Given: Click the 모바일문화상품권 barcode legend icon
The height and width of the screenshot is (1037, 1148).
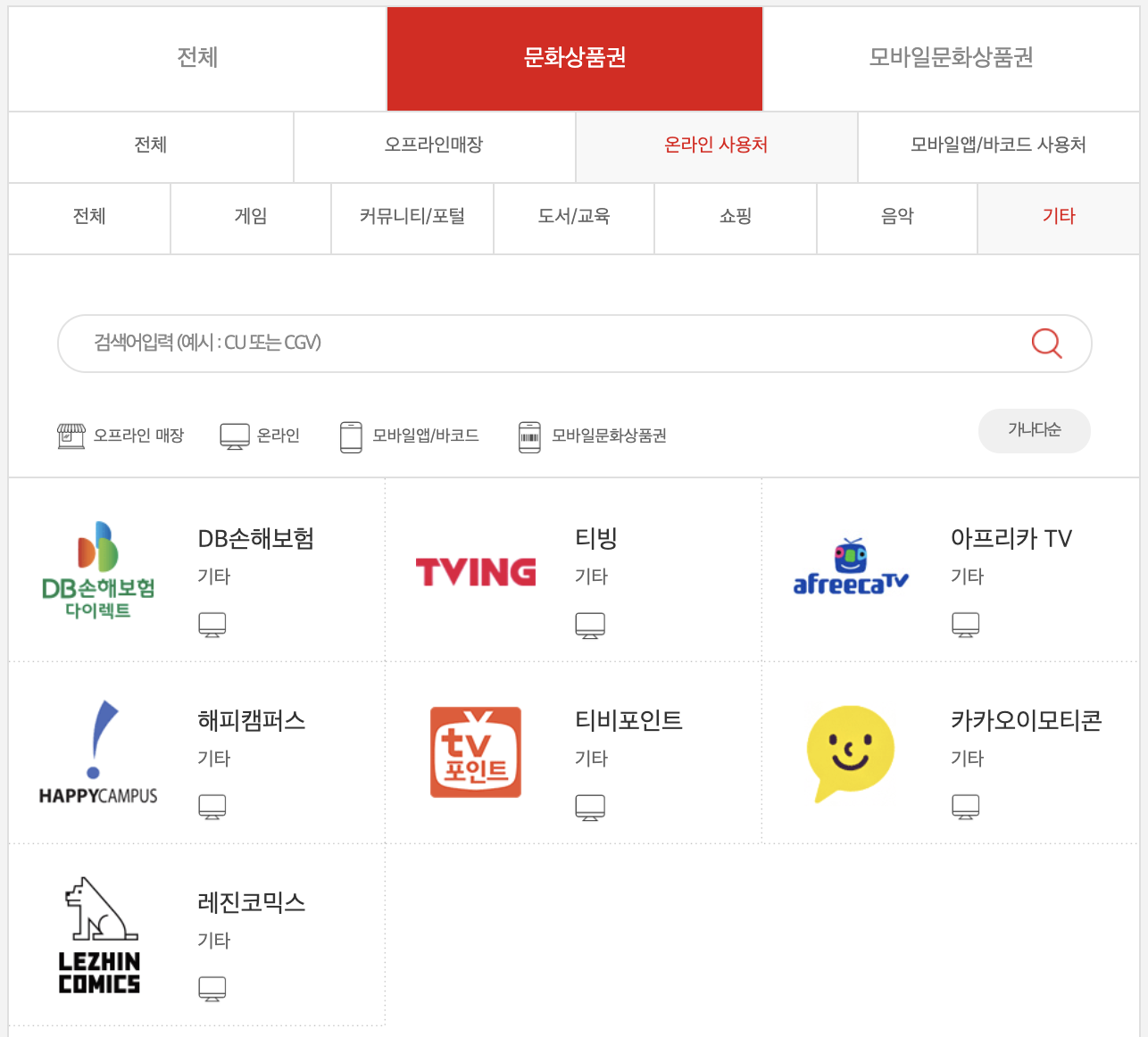Looking at the screenshot, I should point(530,436).
